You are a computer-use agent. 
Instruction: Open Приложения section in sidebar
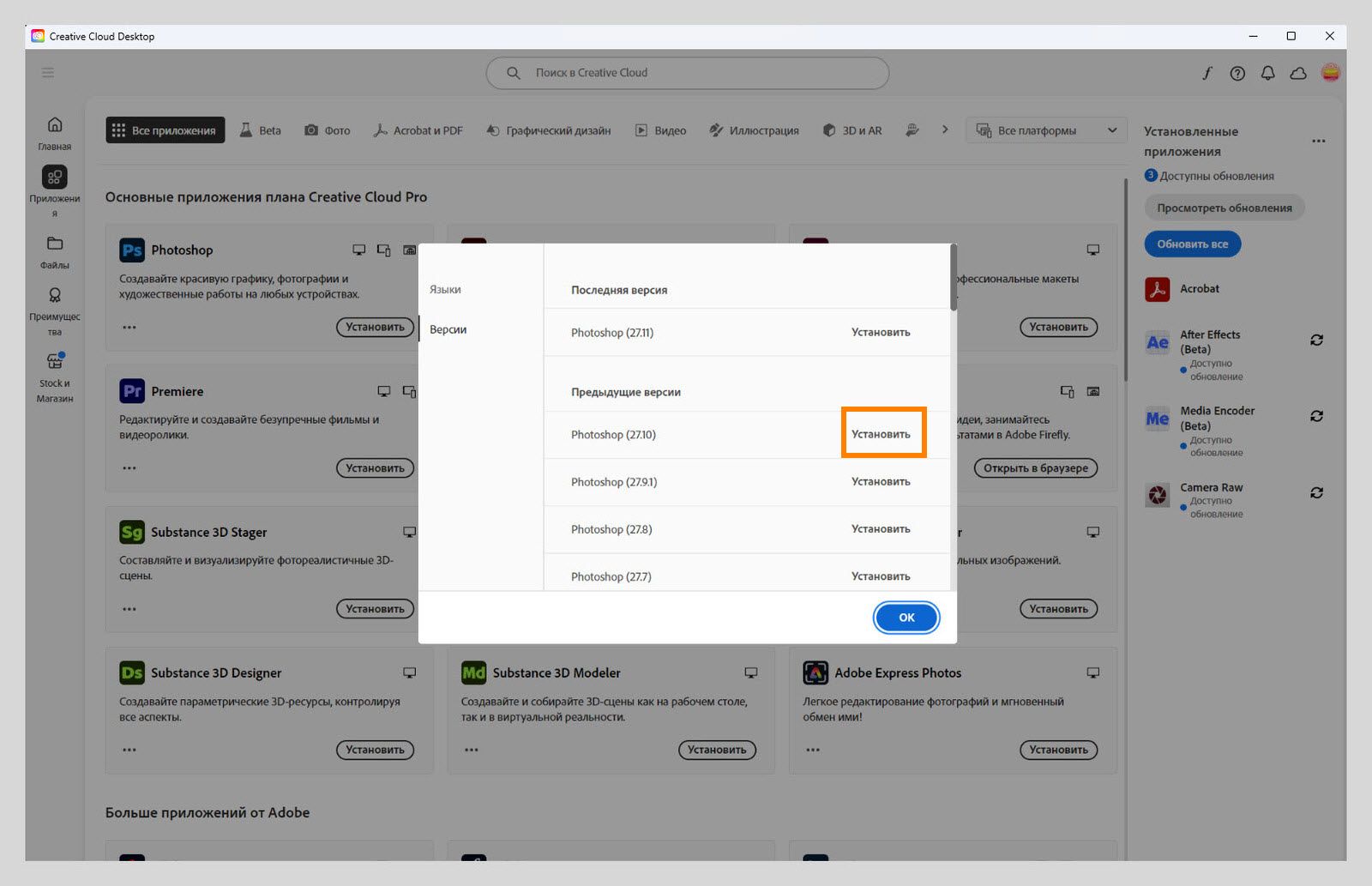(55, 190)
